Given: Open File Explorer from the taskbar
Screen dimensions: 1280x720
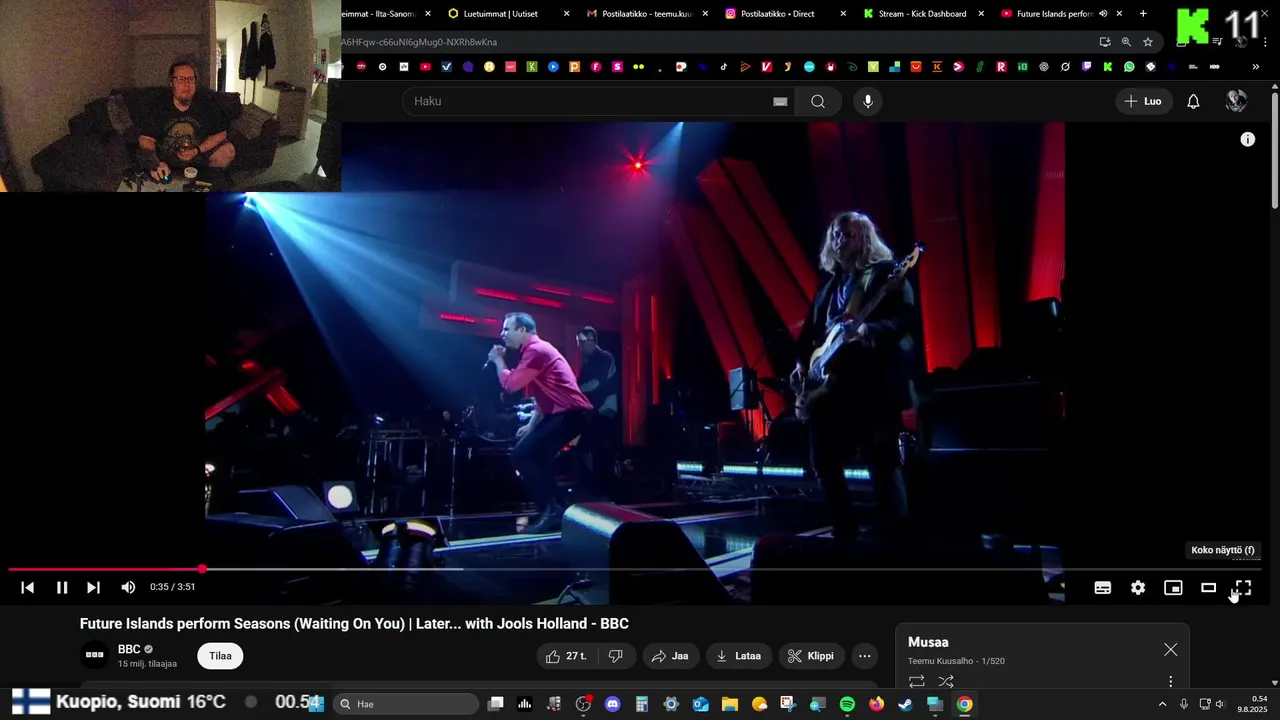Looking at the screenshot, I should click(x=730, y=704).
